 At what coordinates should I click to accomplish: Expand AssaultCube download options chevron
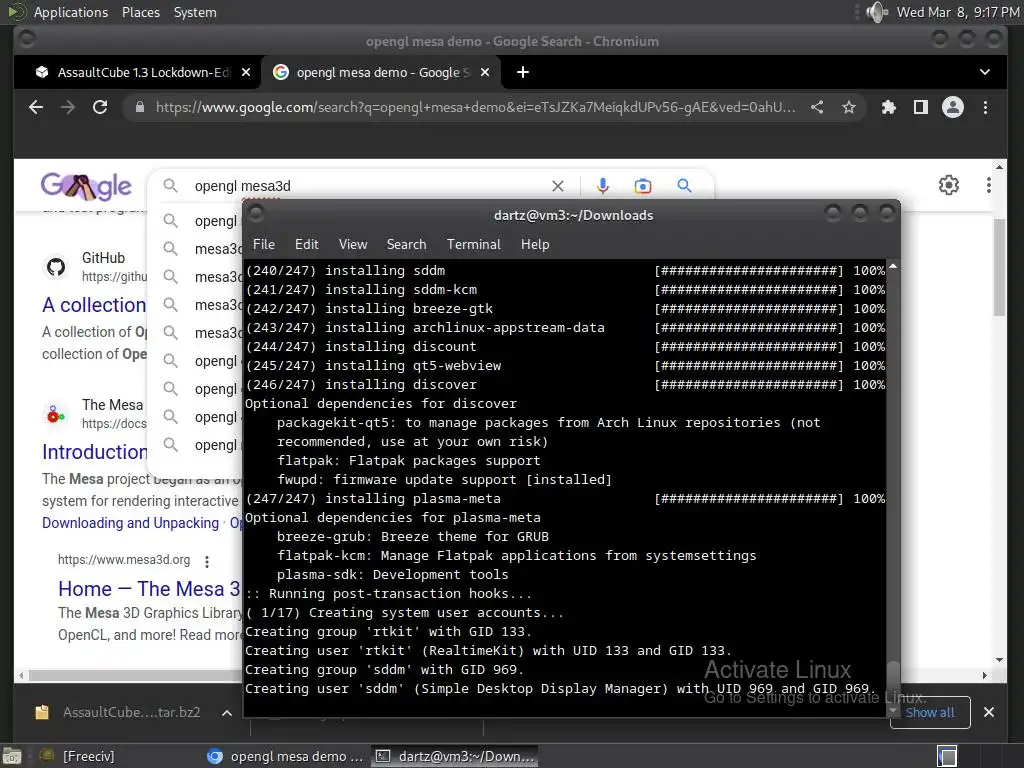tap(227, 712)
